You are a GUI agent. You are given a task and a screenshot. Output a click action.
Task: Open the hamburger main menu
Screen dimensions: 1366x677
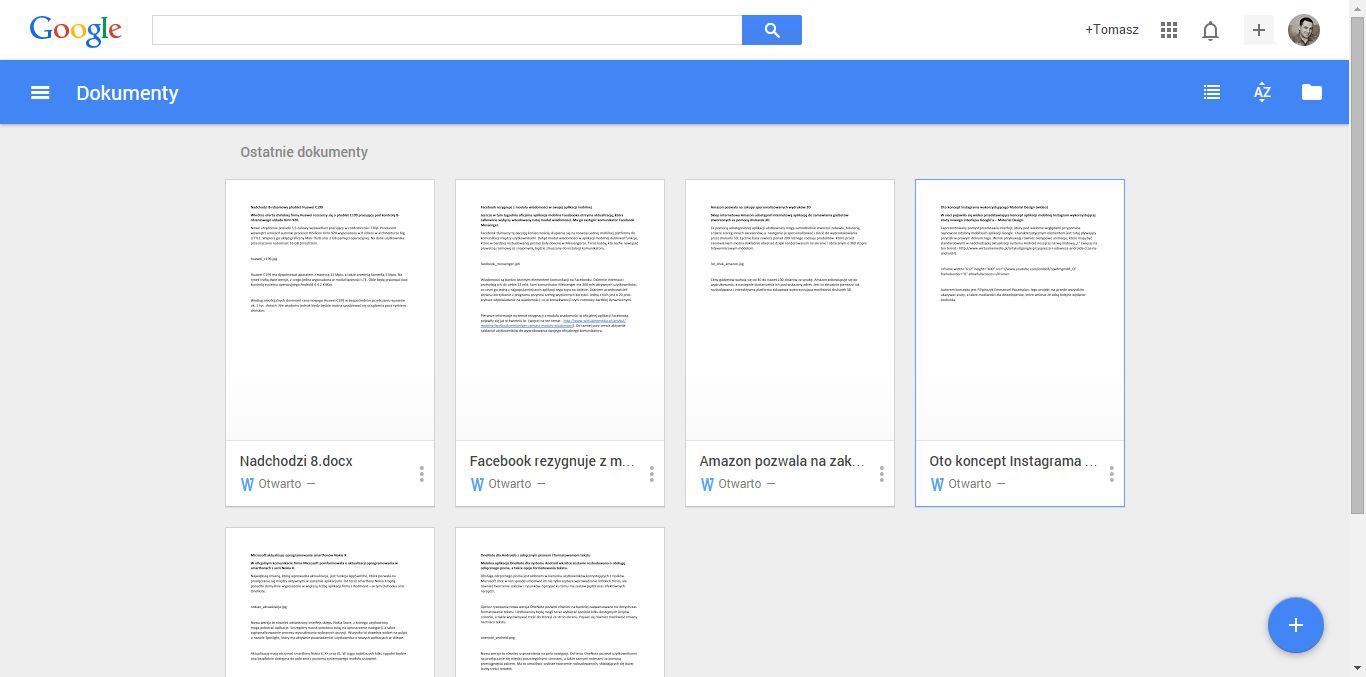coord(40,93)
